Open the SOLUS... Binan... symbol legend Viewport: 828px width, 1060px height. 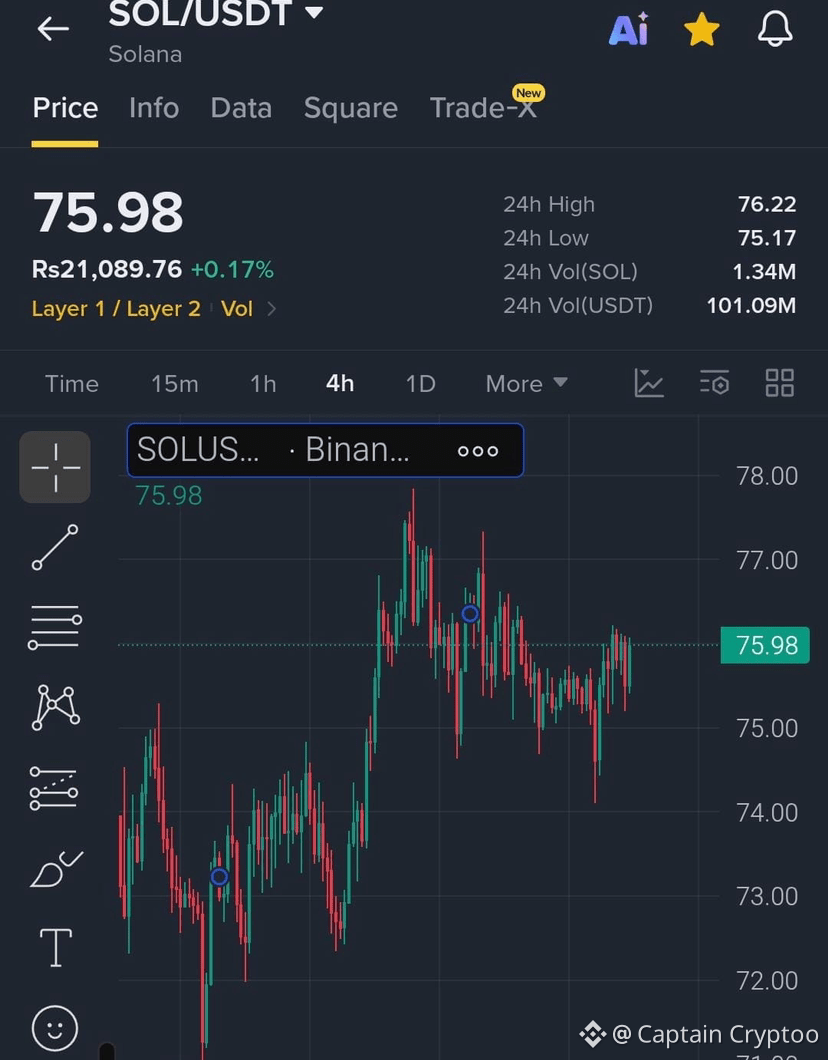[325, 450]
